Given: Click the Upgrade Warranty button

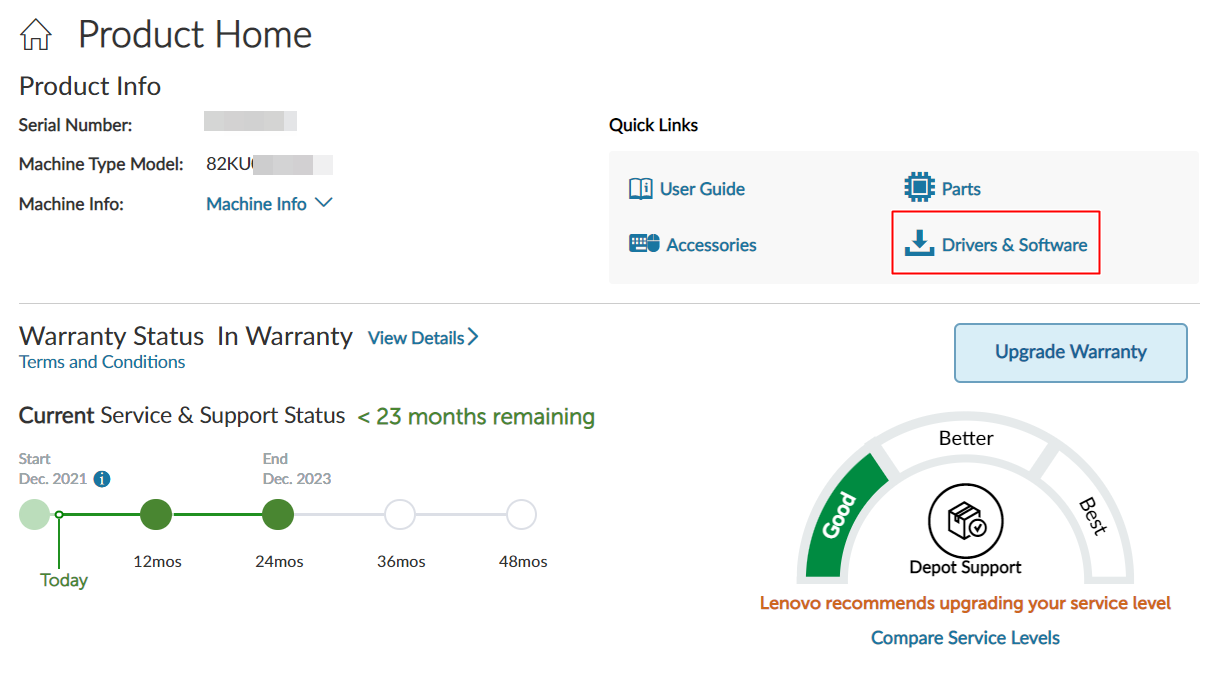Looking at the screenshot, I should coord(1071,352).
